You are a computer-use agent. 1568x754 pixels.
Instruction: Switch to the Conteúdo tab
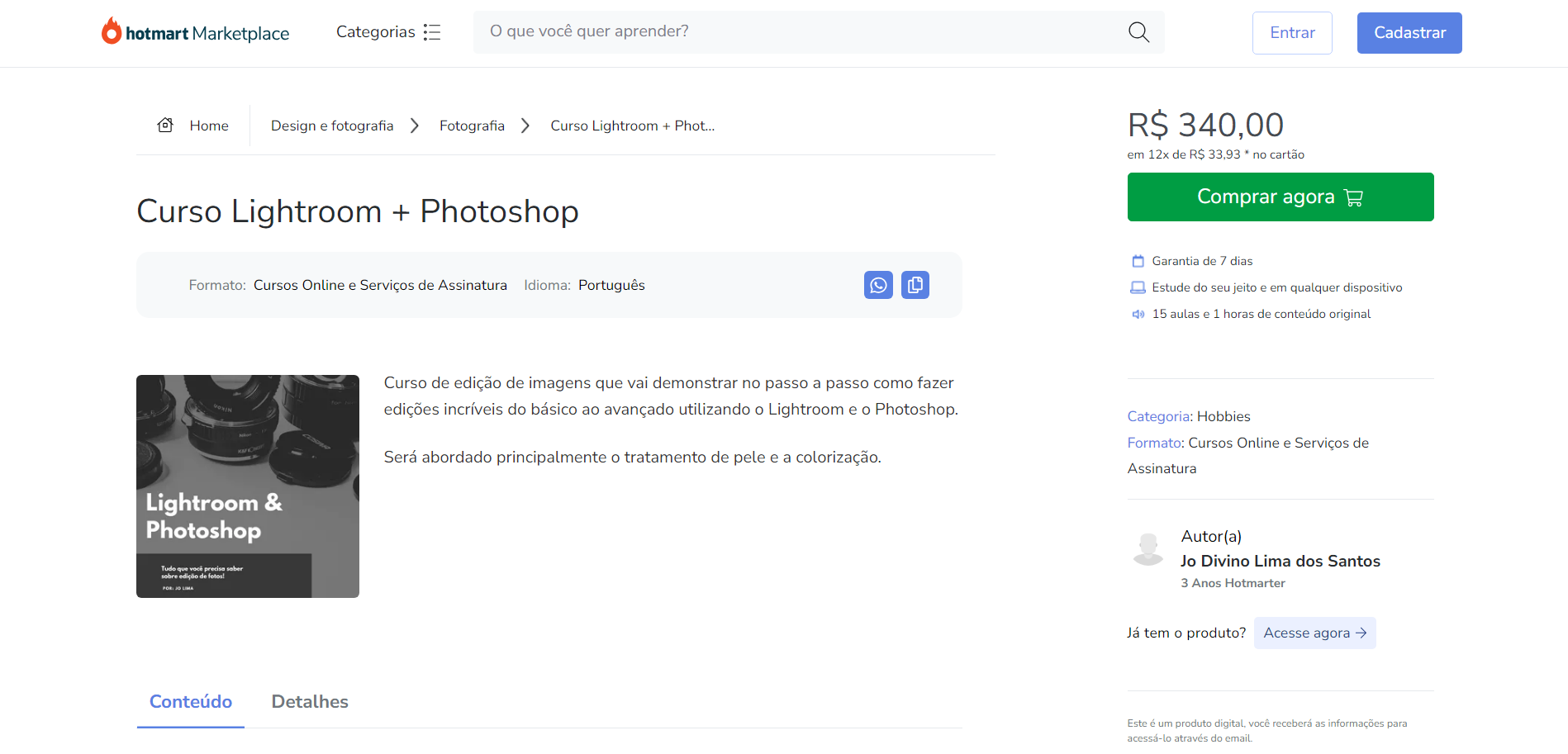191,702
